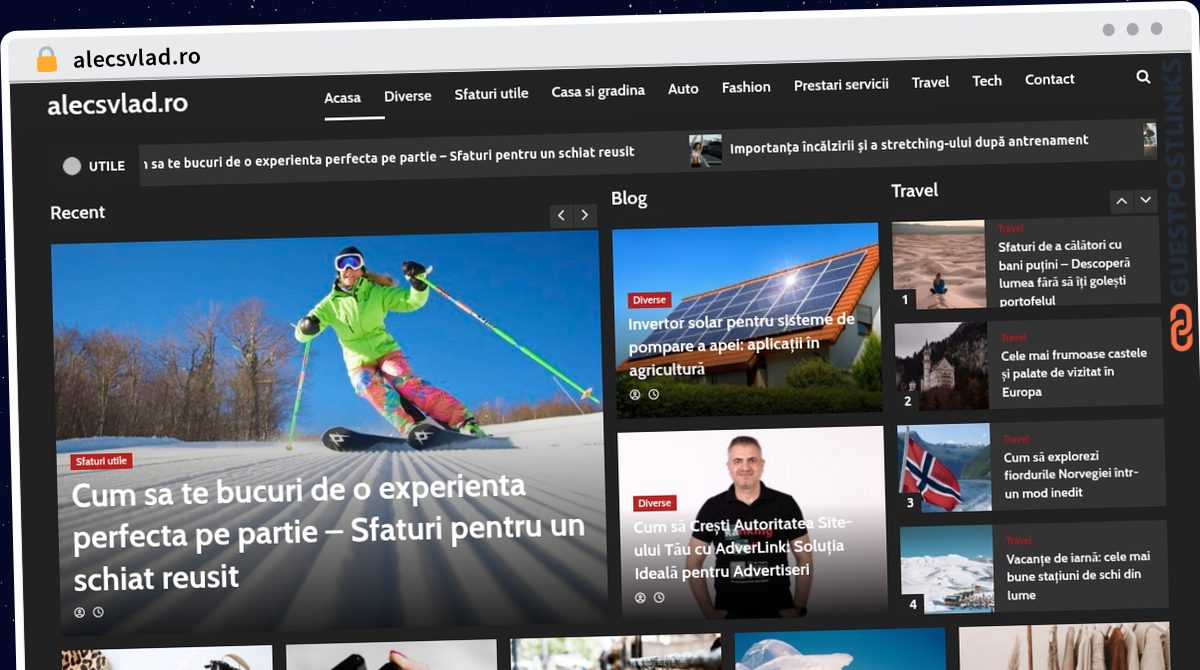The image size is (1200, 670).
Task: Open the Tech menu item
Action: [x=987, y=81]
